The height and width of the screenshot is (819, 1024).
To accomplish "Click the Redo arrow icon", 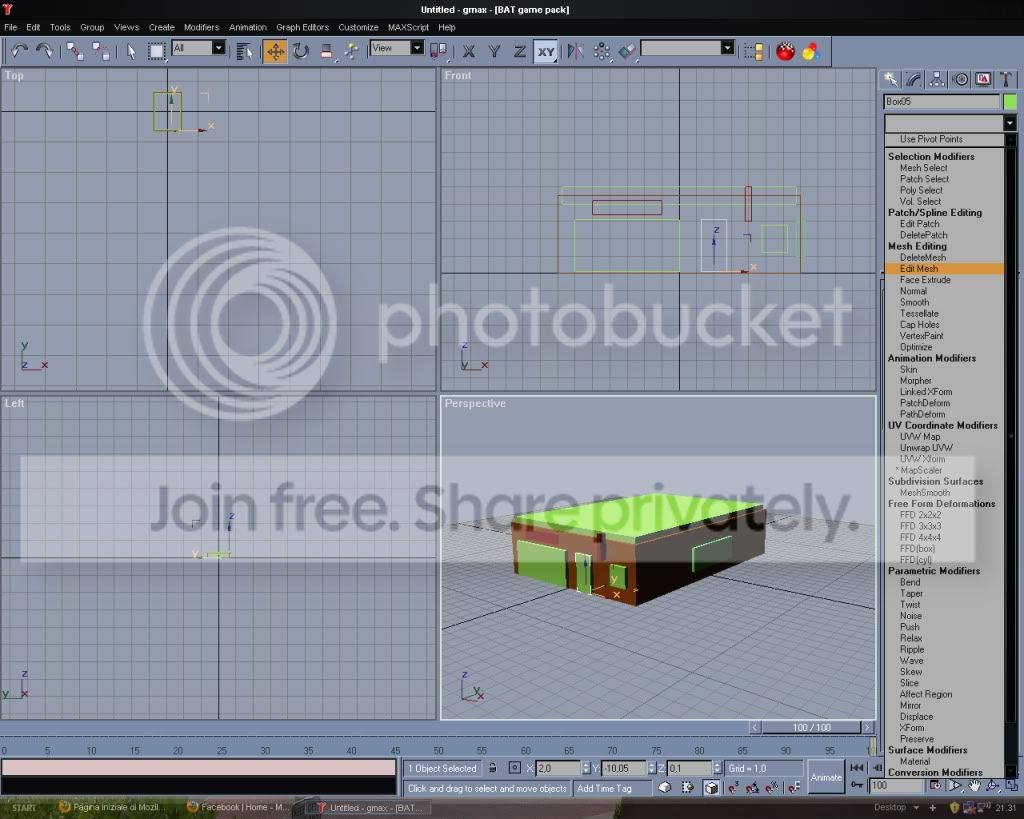I will coord(44,50).
